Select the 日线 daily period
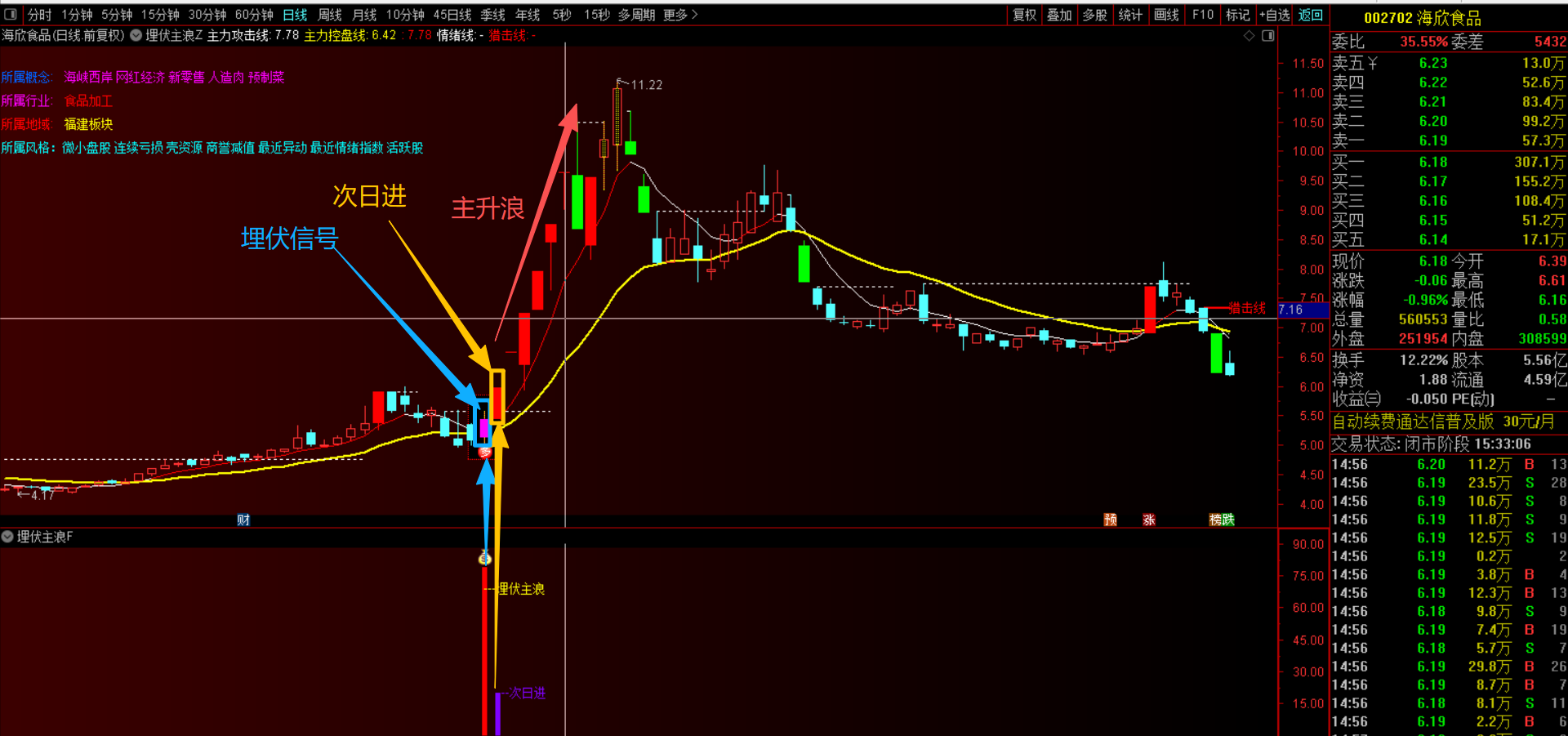 tap(295, 15)
